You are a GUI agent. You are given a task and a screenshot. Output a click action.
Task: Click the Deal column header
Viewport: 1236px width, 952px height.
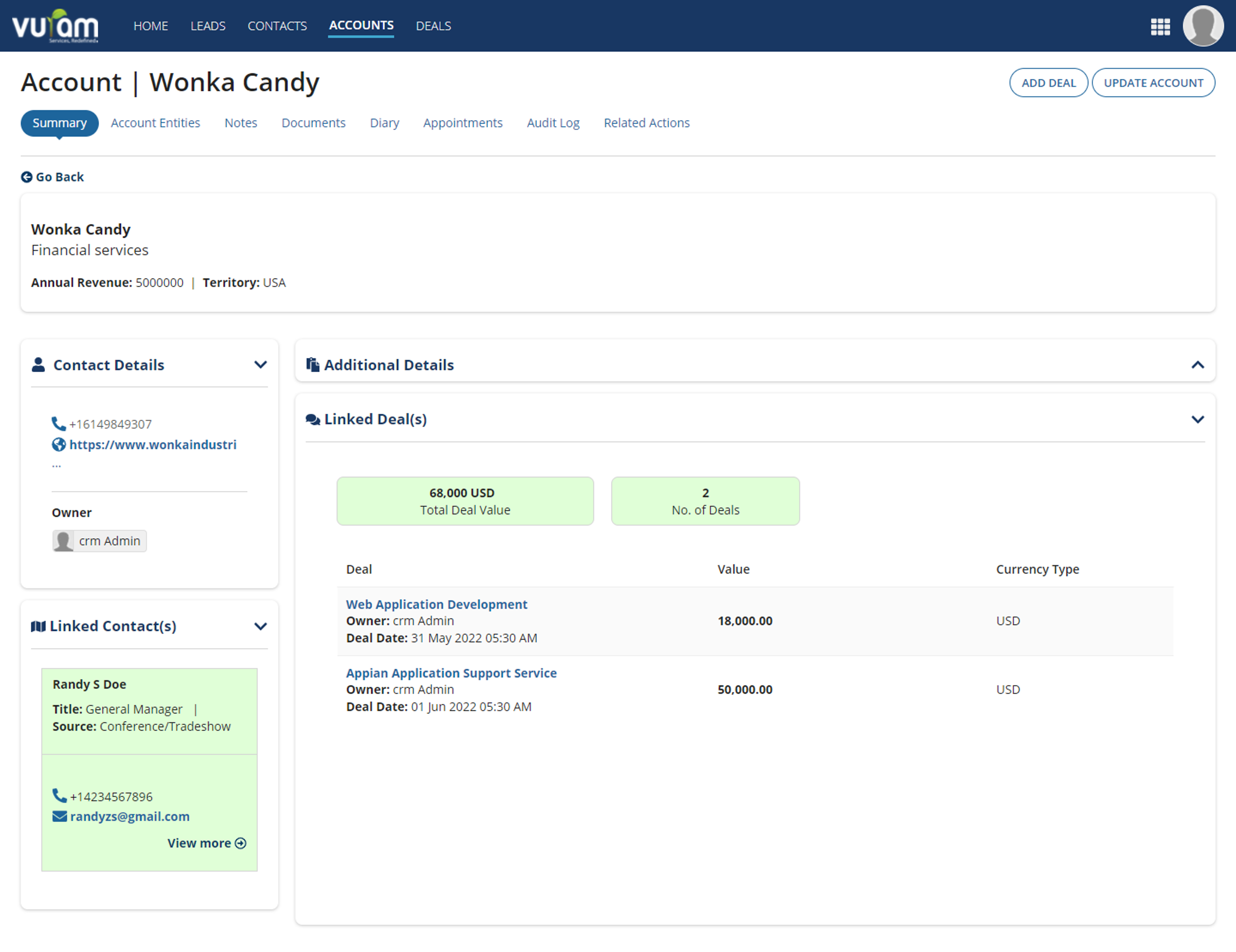pyautogui.click(x=359, y=570)
